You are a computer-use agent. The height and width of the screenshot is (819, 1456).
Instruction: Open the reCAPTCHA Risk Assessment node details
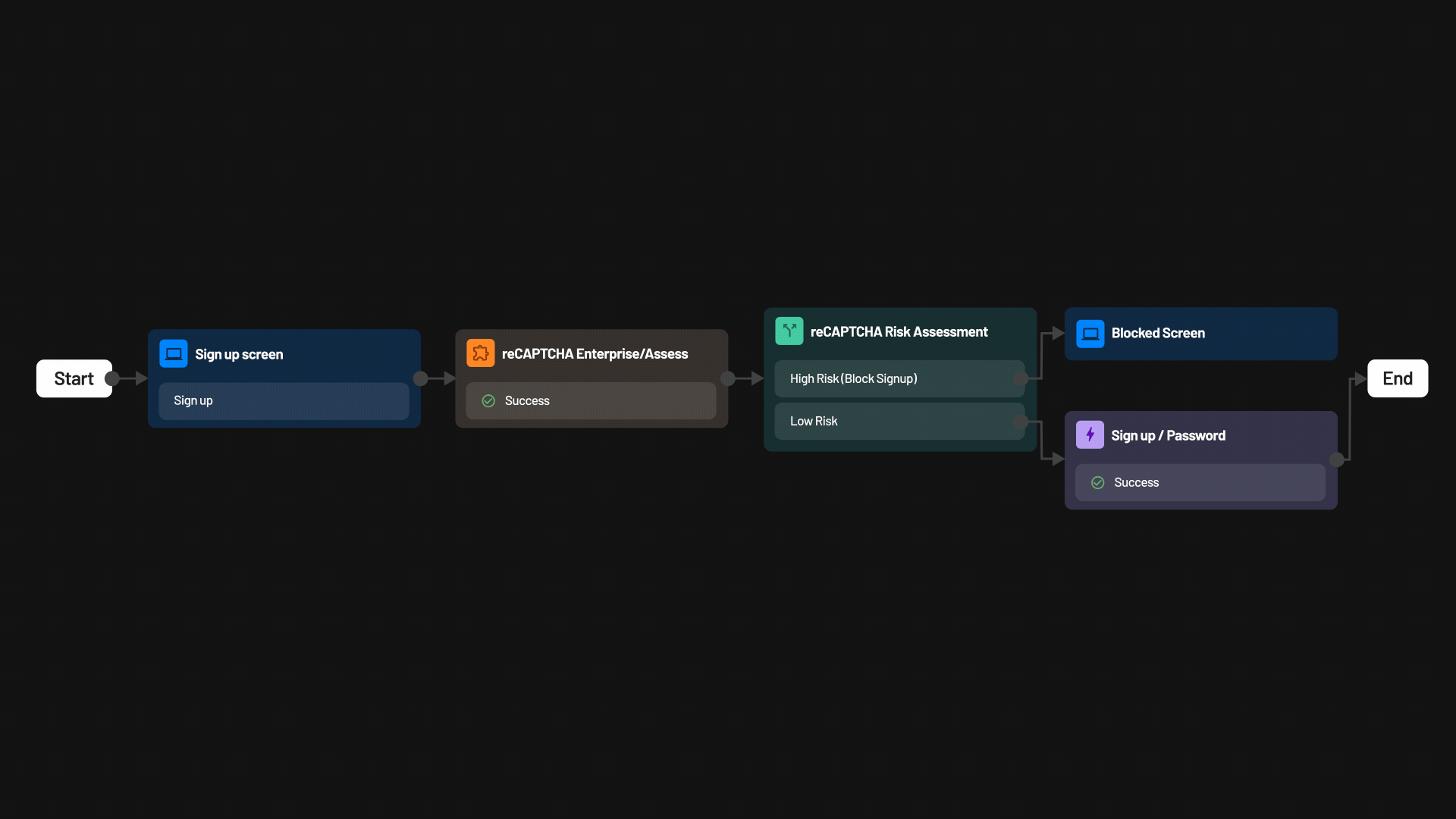[x=899, y=331]
